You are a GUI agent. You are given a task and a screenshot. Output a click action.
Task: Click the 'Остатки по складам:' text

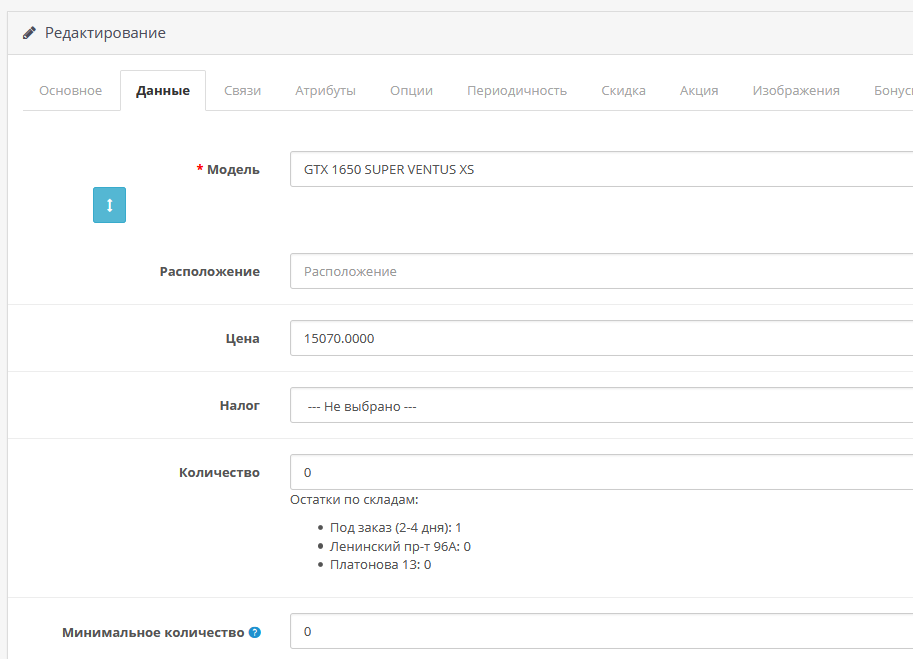[354, 500]
